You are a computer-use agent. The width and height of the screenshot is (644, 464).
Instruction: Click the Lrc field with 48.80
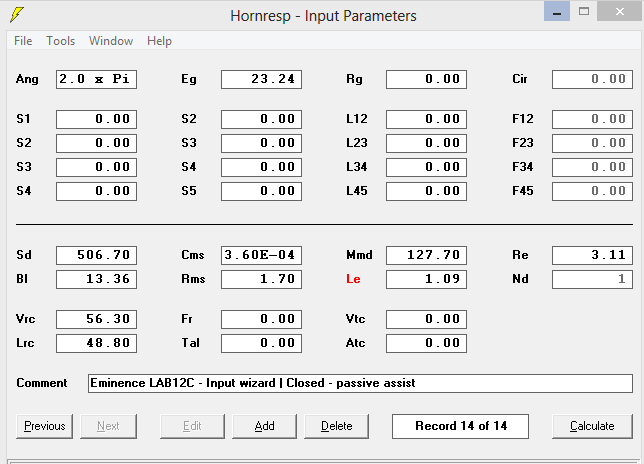97,343
